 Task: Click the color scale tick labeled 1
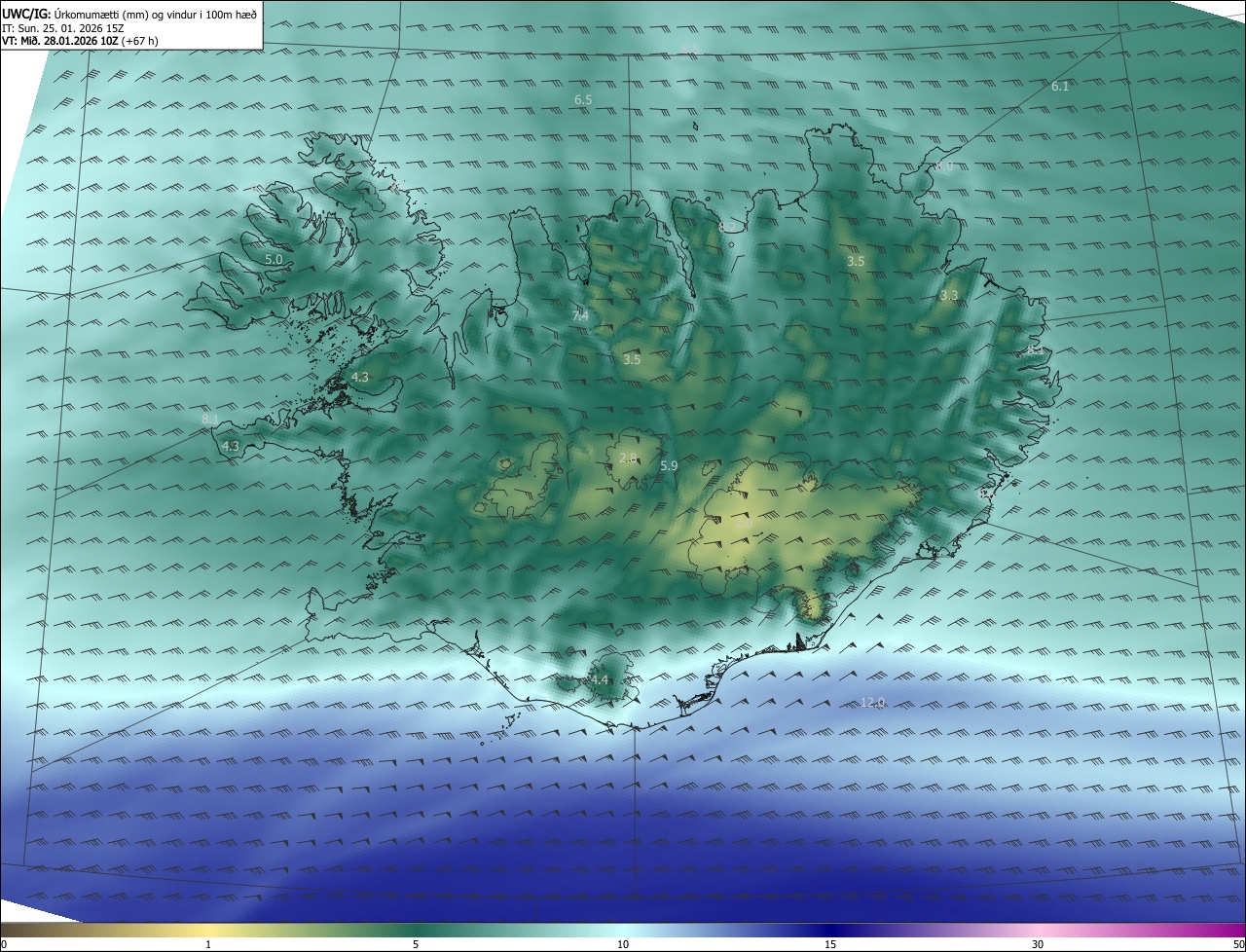(x=208, y=945)
